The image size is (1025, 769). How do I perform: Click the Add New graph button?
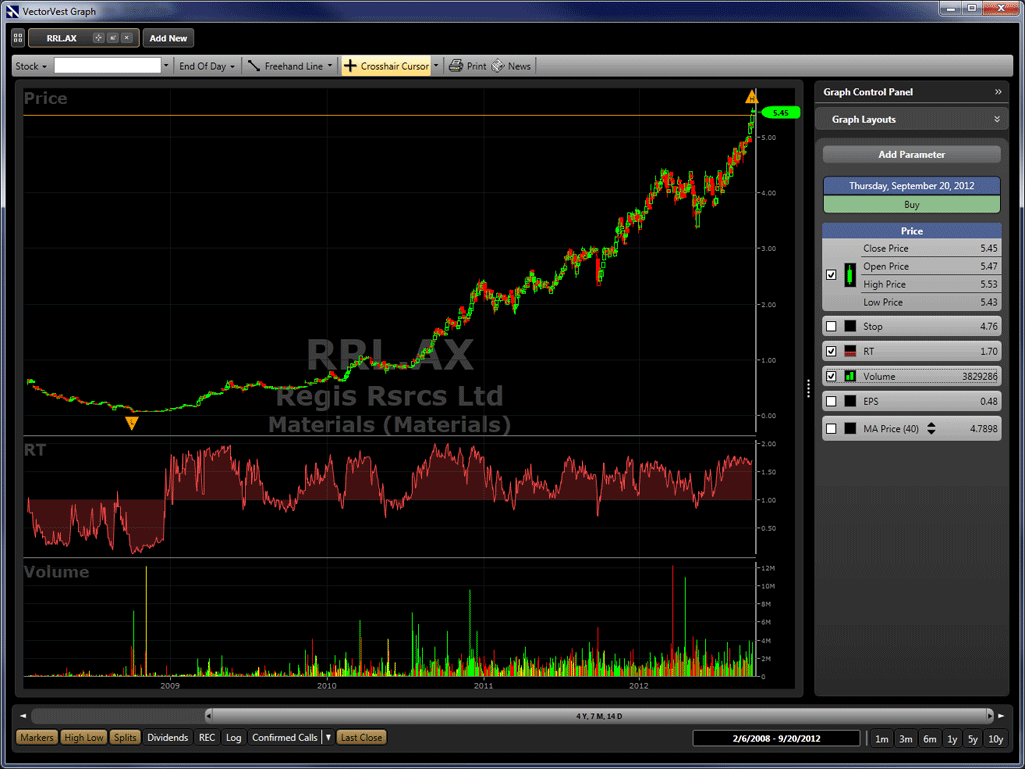[x=168, y=38]
